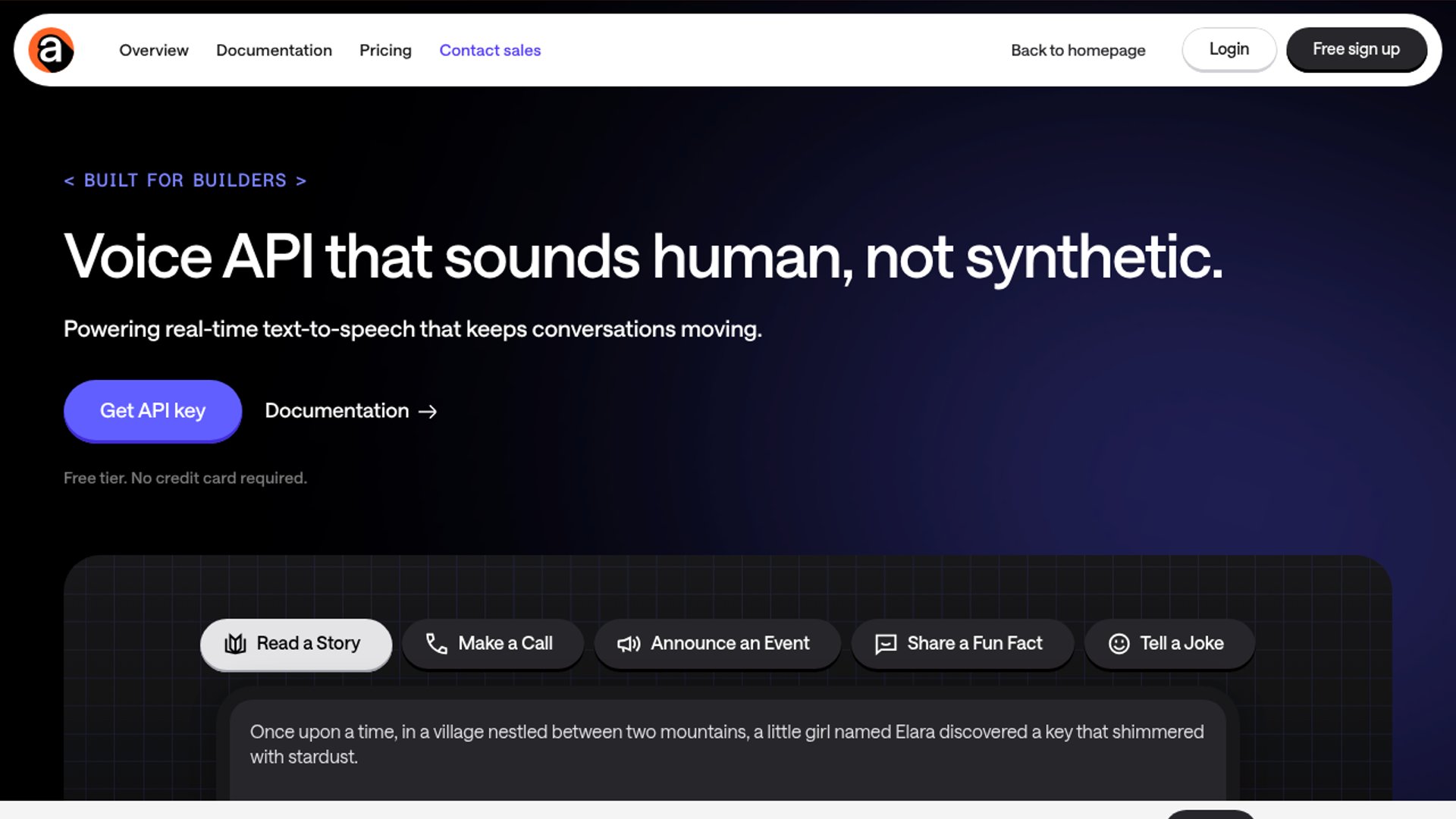The height and width of the screenshot is (819, 1456).
Task: Click the arrow icon next to Documentation link
Action: coord(428,411)
